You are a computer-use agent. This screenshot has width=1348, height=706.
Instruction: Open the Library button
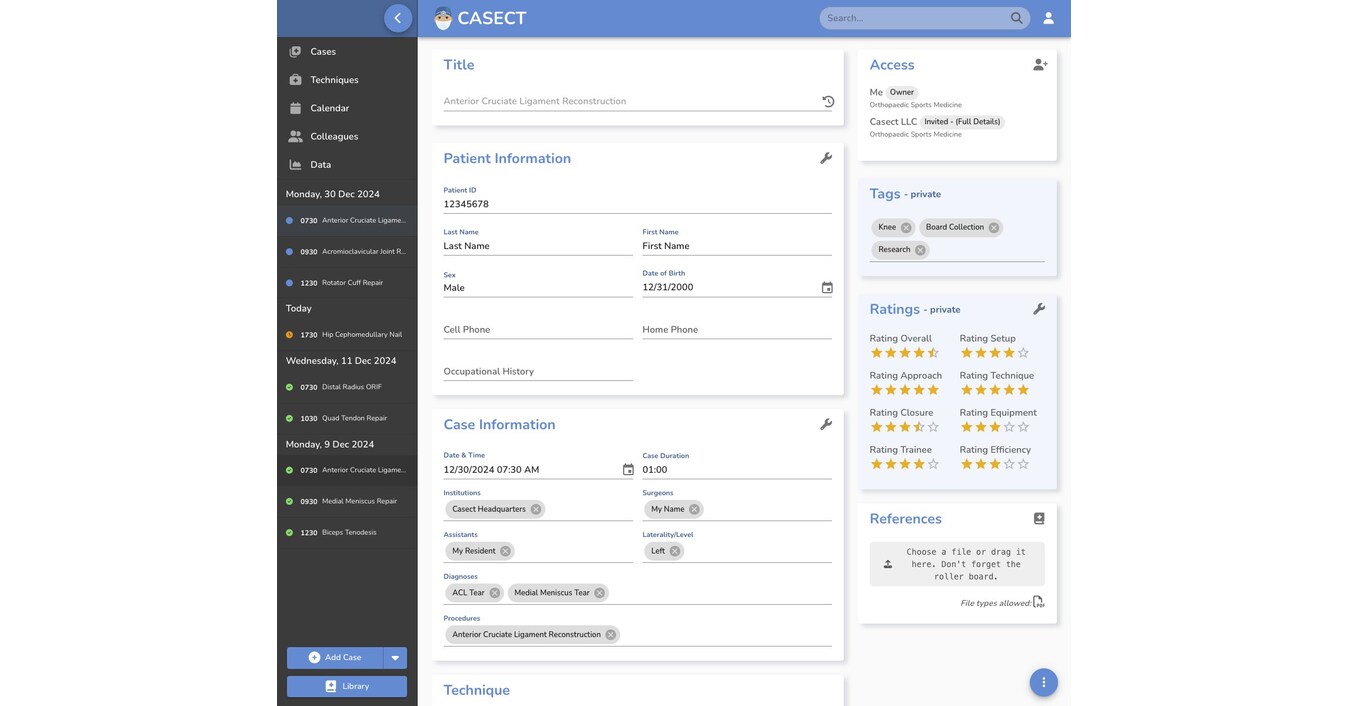(346, 685)
